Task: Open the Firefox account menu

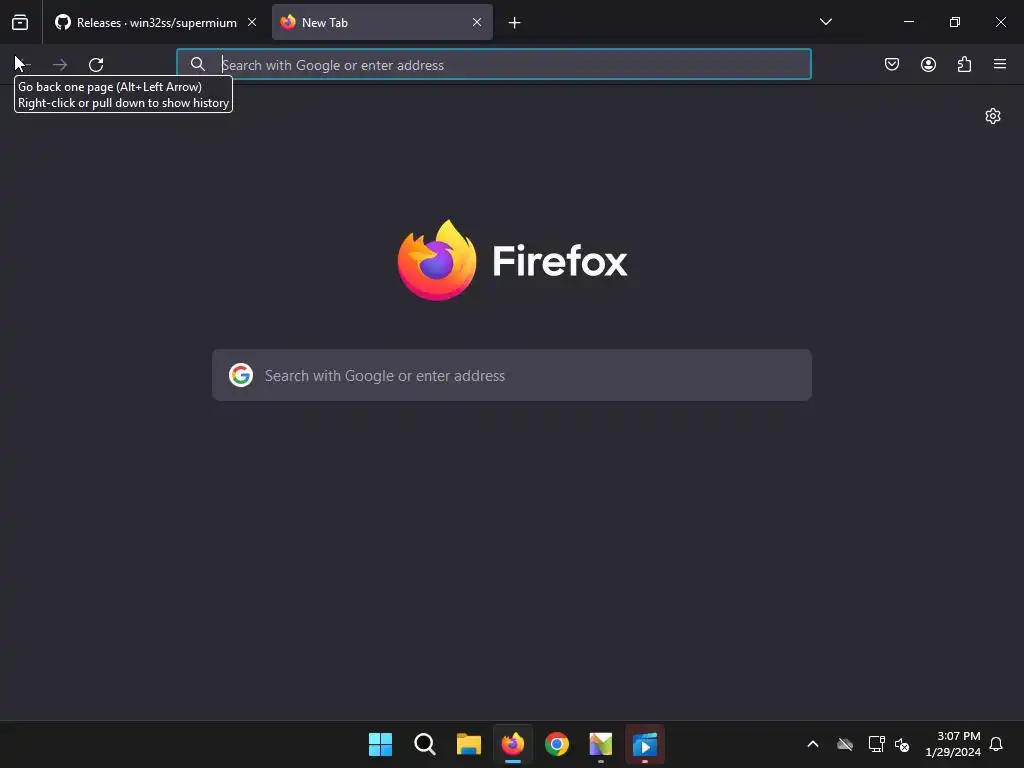Action: click(x=928, y=64)
